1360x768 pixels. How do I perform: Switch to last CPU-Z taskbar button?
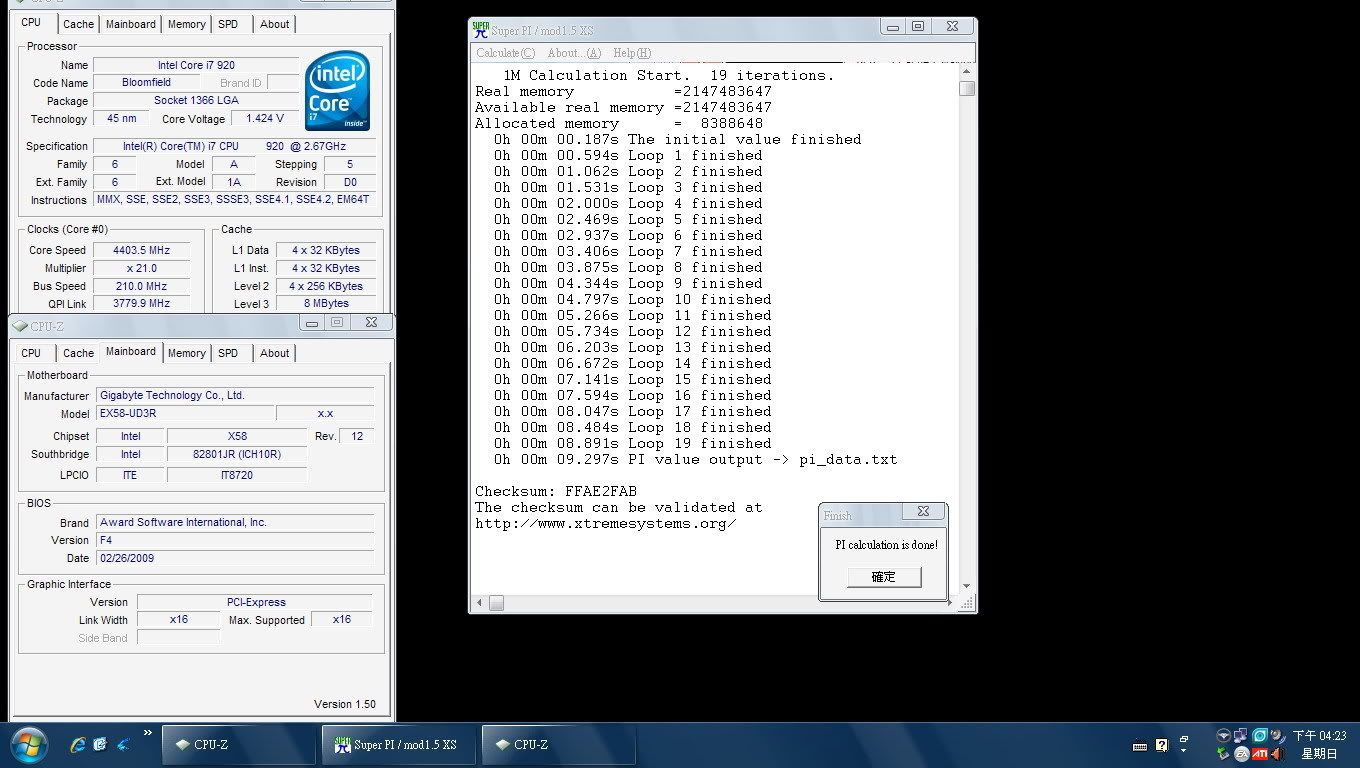pos(559,745)
